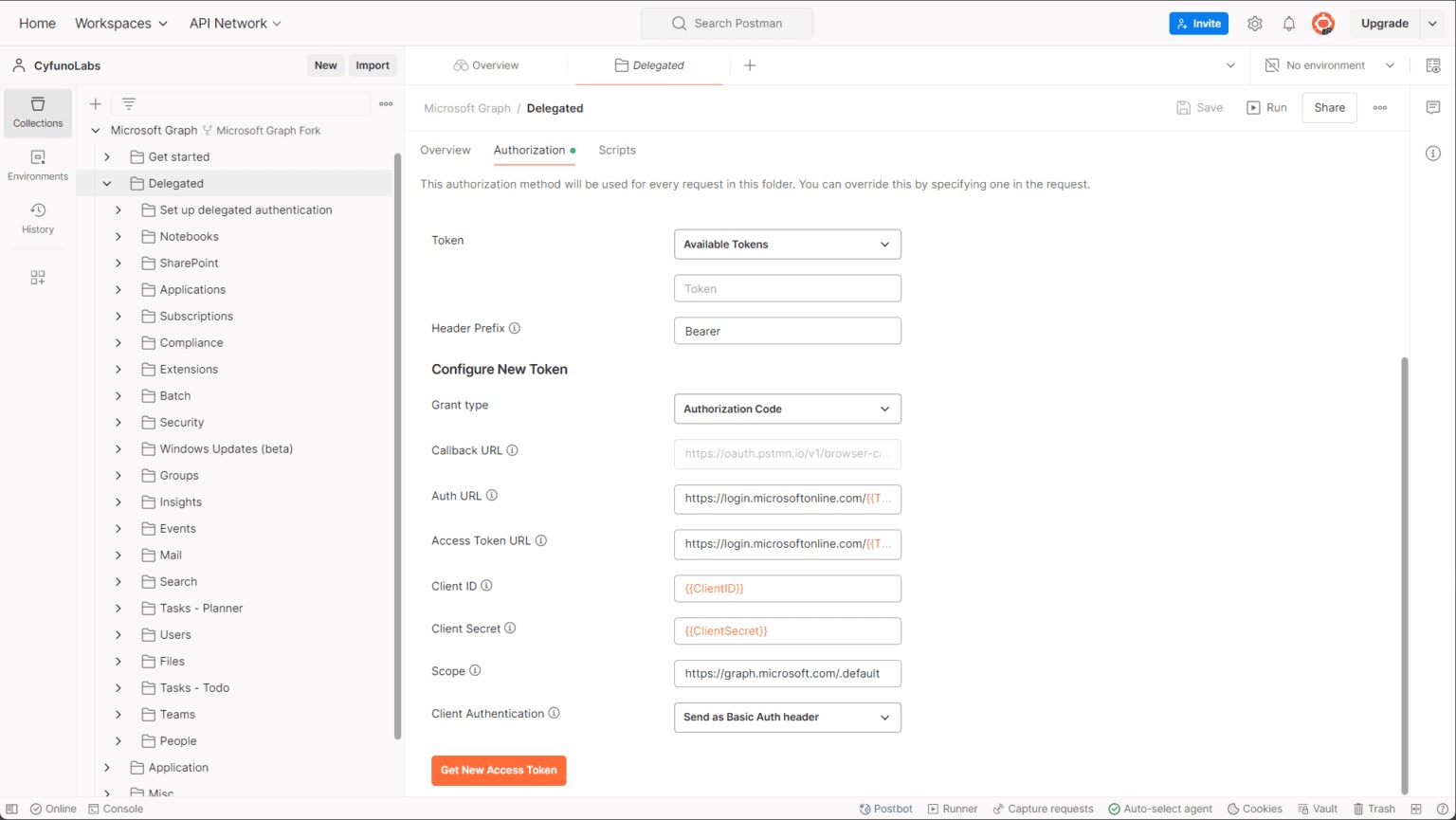Open the Environments sidebar panel
The height and width of the screenshot is (820, 1456).
click(38, 166)
